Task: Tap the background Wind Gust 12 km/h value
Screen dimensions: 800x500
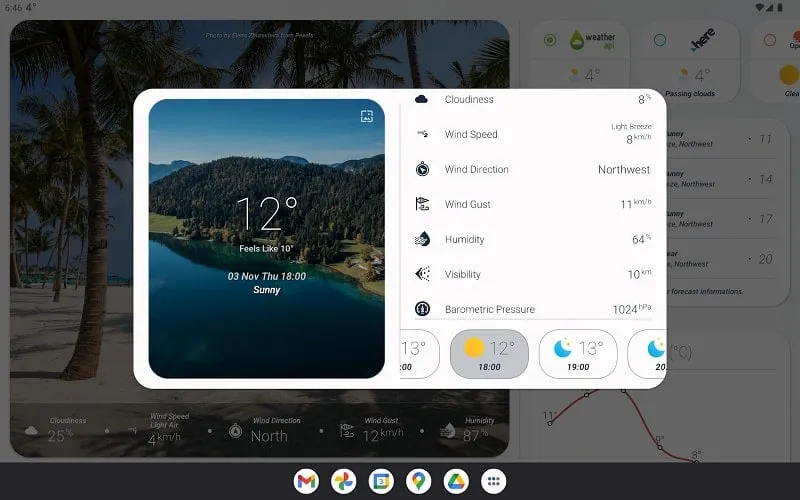Action: [383, 435]
